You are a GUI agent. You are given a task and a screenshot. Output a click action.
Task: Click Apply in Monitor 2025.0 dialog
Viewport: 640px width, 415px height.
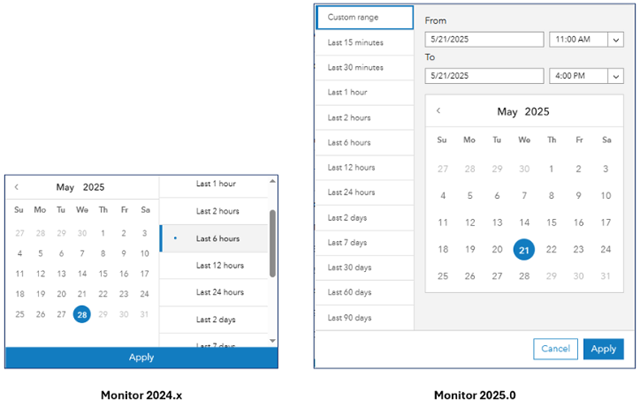click(x=603, y=349)
